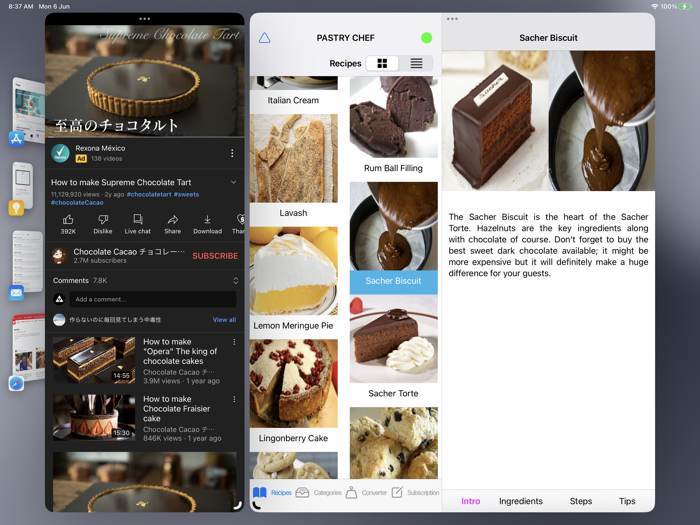Open the Chocolate Cacao channel avatar

point(59,256)
